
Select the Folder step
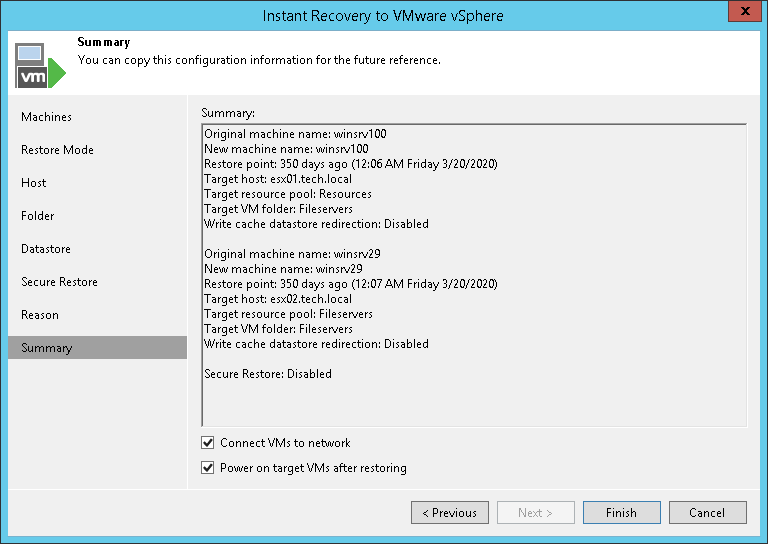pyautogui.click(x=37, y=216)
